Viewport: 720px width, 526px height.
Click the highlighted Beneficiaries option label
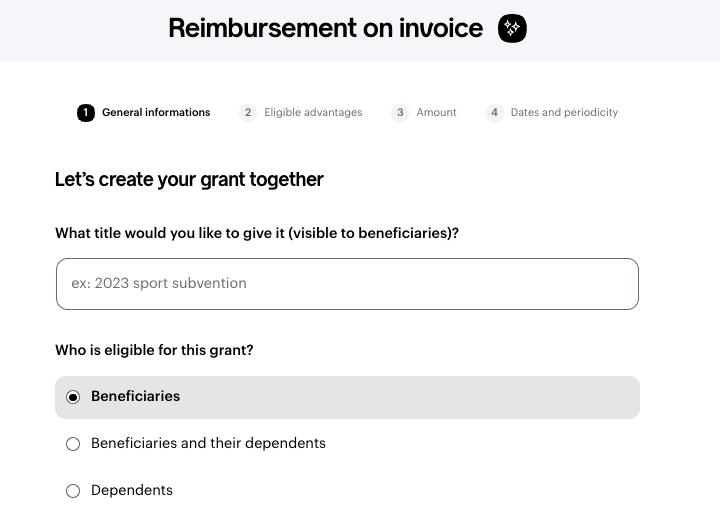[136, 397]
